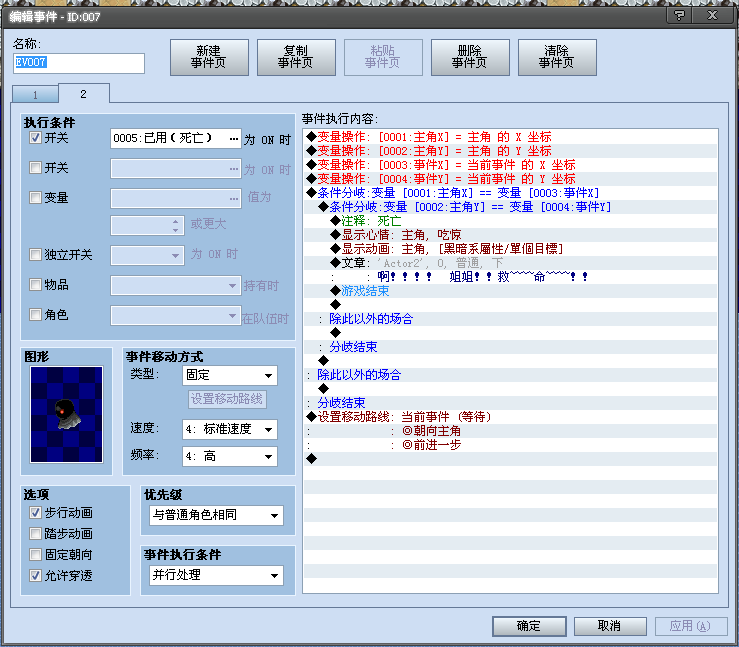
Task: Select the indented 除此以外的场合 inner line
Action: (510, 319)
